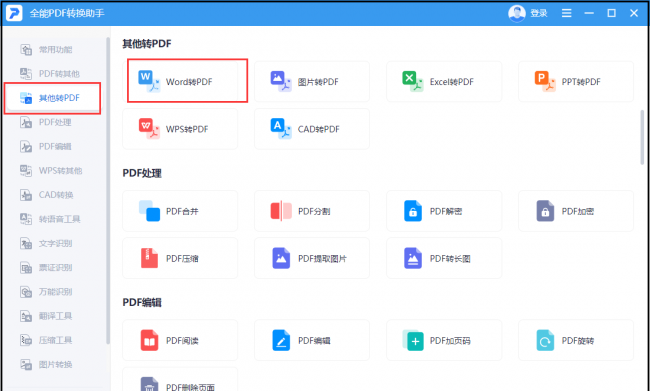This screenshot has height=391, width=650.
Task: Open the PDF提取图片 tool
Action: 312,258
